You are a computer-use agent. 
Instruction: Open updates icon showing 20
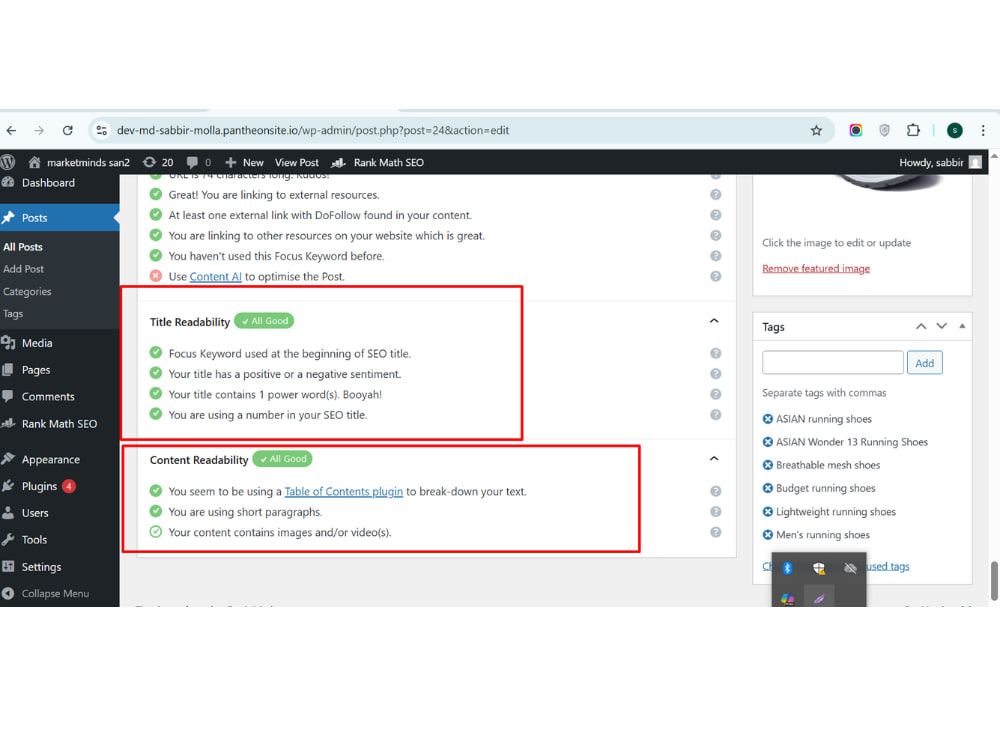(x=158, y=163)
